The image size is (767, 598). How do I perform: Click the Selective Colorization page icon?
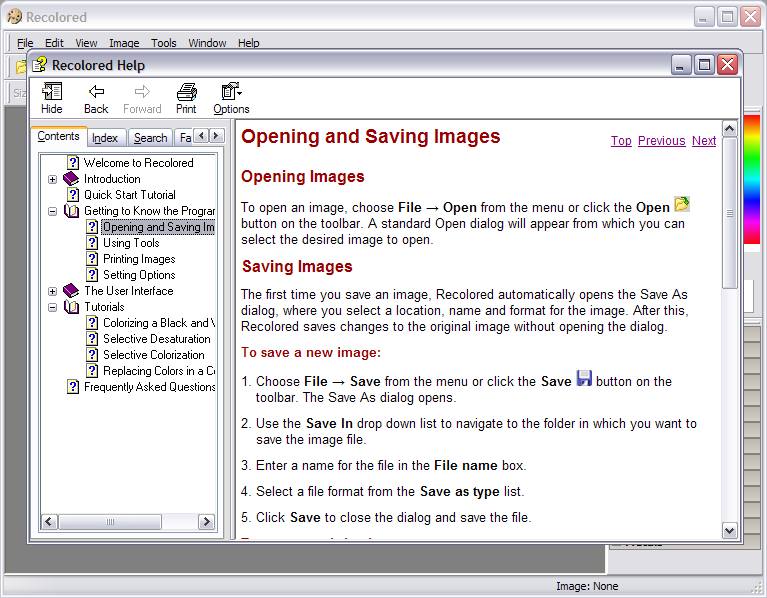[x=92, y=354]
